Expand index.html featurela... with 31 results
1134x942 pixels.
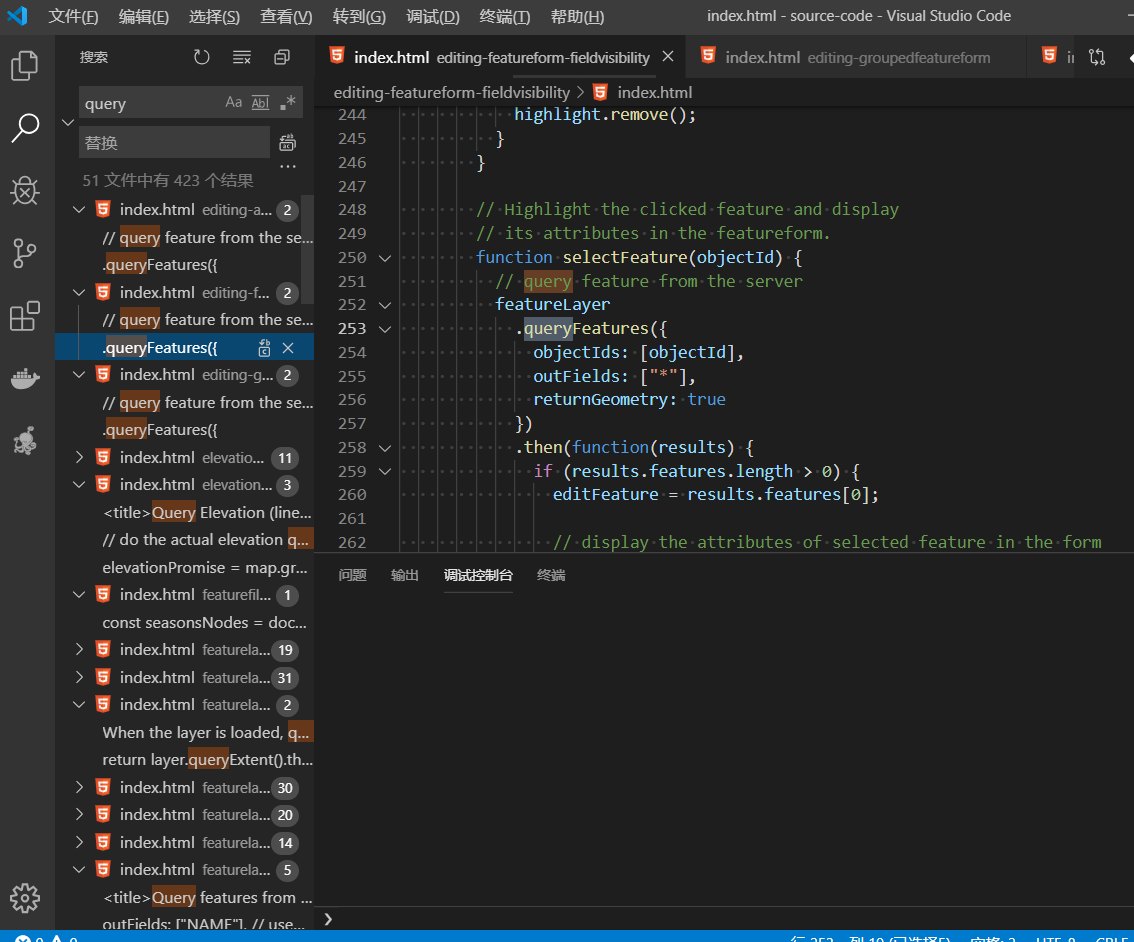coord(79,677)
